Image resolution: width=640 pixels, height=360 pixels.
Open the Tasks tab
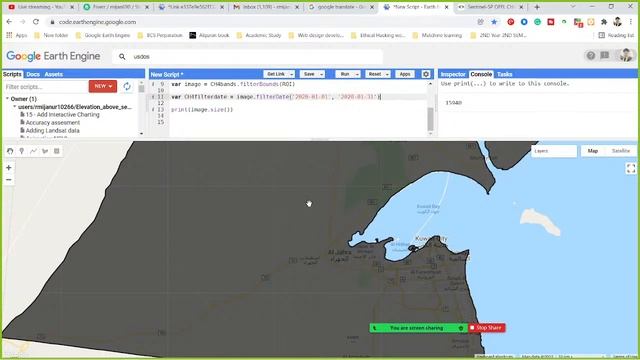504,74
